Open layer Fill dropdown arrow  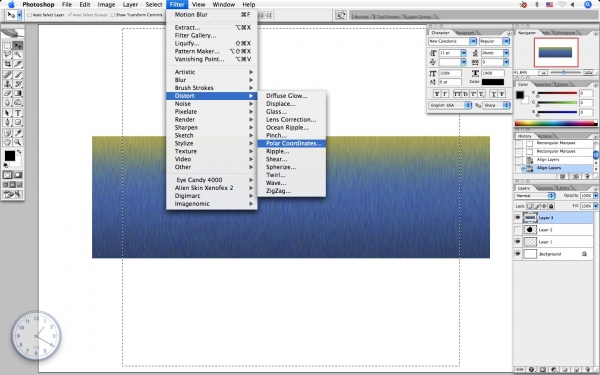pyautogui.click(x=596, y=206)
